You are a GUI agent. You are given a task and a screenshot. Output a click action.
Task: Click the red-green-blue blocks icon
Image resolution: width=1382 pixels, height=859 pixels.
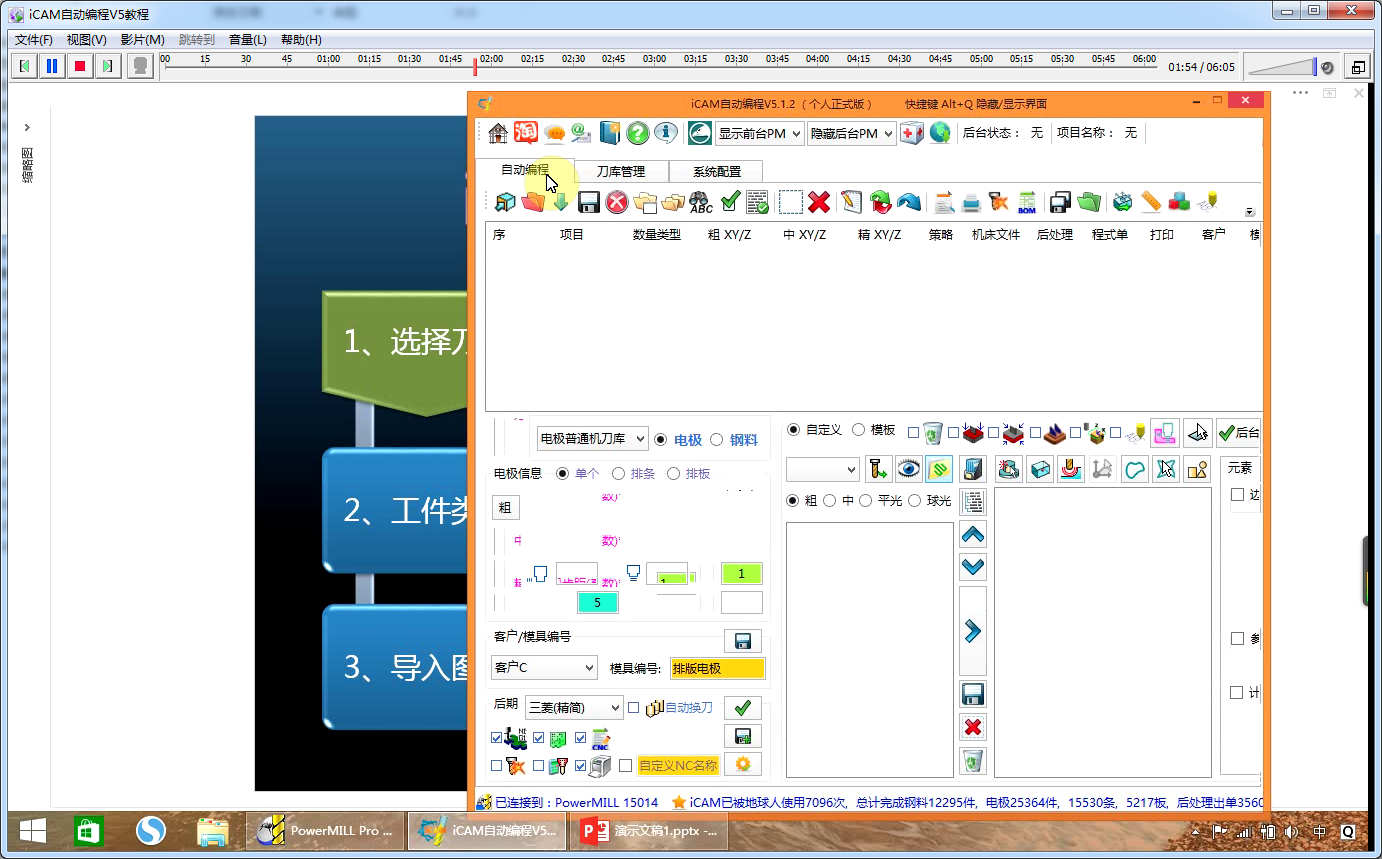click(x=1179, y=202)
